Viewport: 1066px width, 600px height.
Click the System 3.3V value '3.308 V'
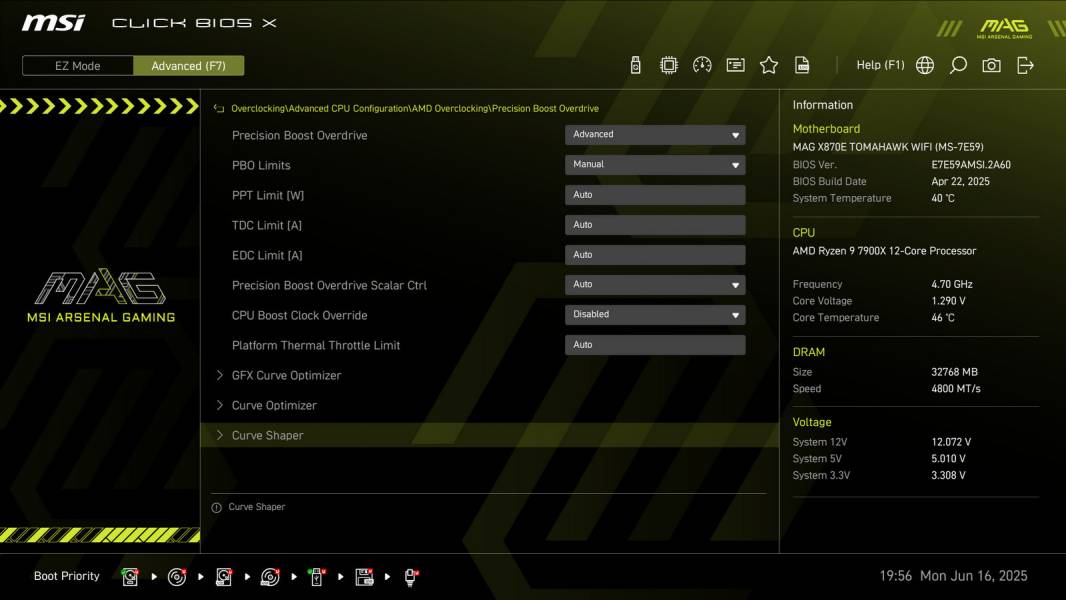coord(948,476)
